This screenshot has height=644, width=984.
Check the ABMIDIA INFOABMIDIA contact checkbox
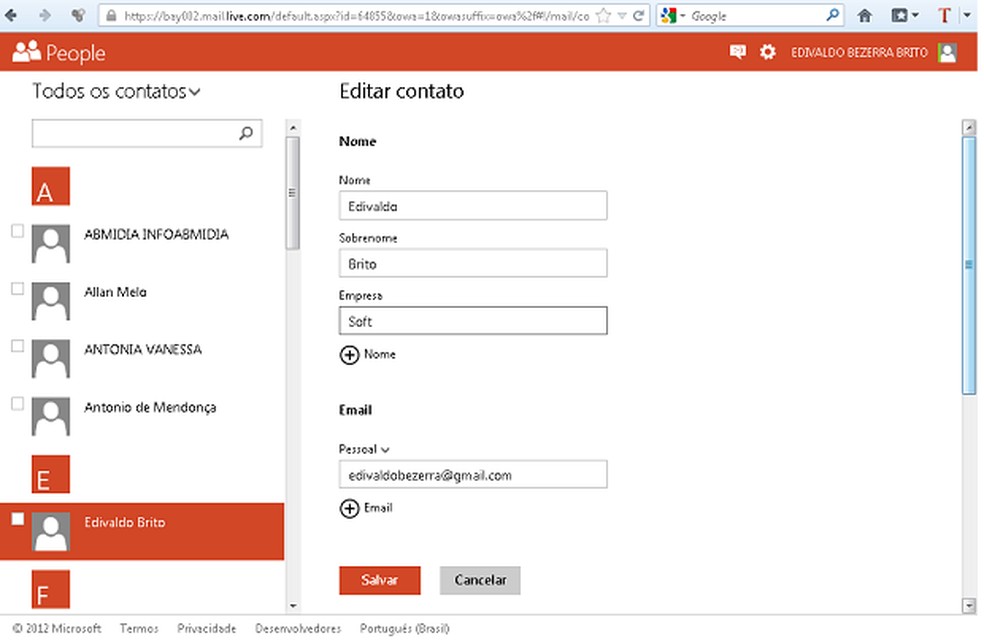[x=18, y=231]
